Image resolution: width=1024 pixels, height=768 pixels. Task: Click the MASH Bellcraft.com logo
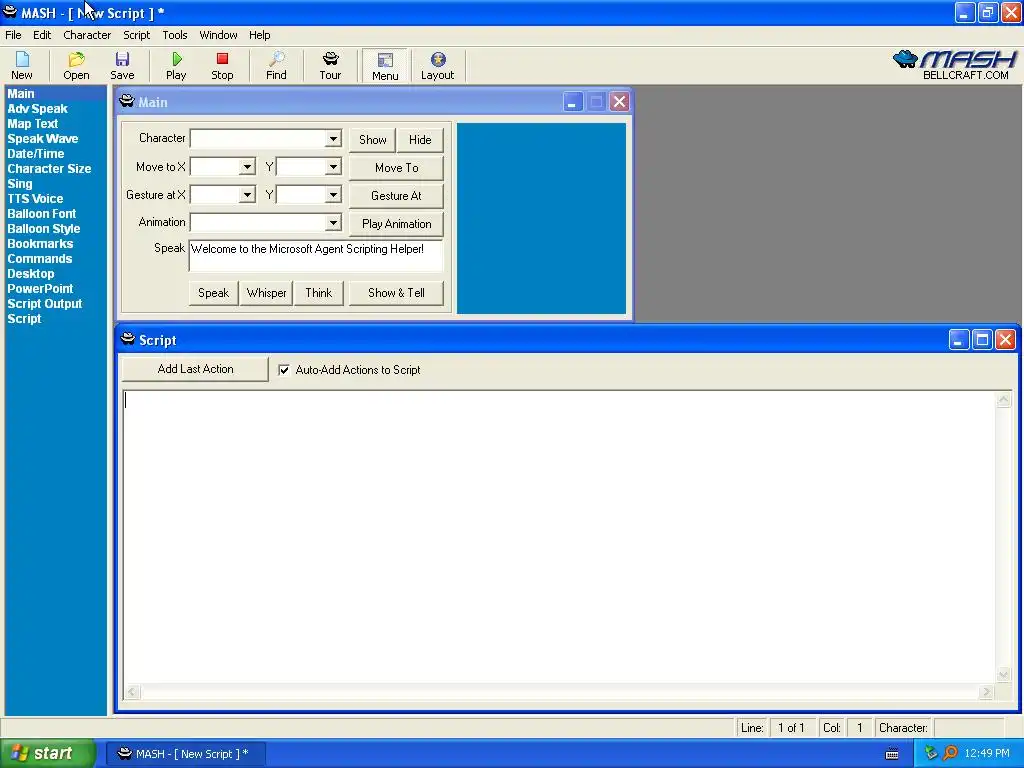point(955,65)
